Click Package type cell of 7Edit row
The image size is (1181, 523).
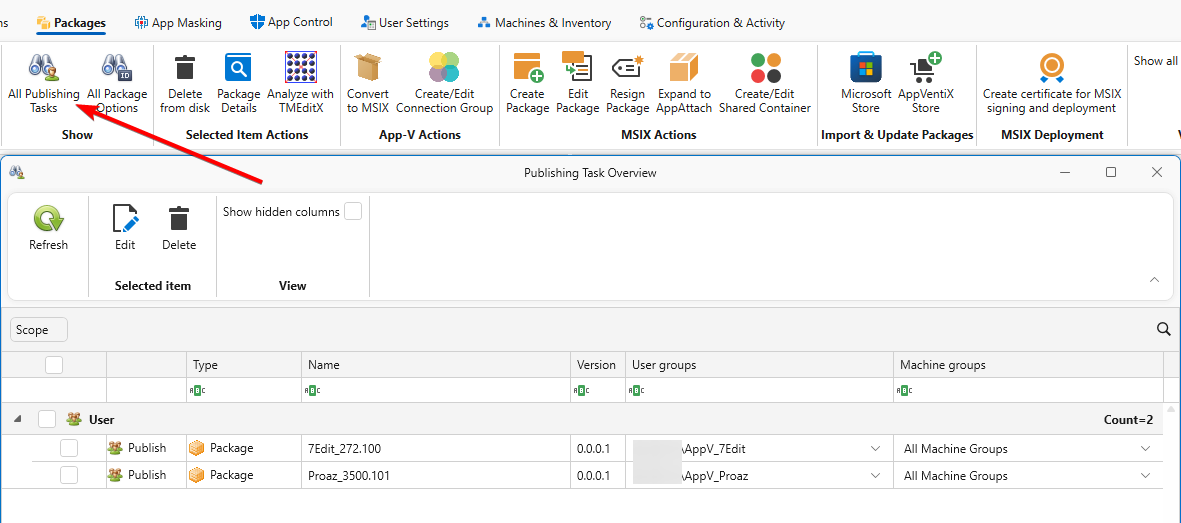point(244,448)
